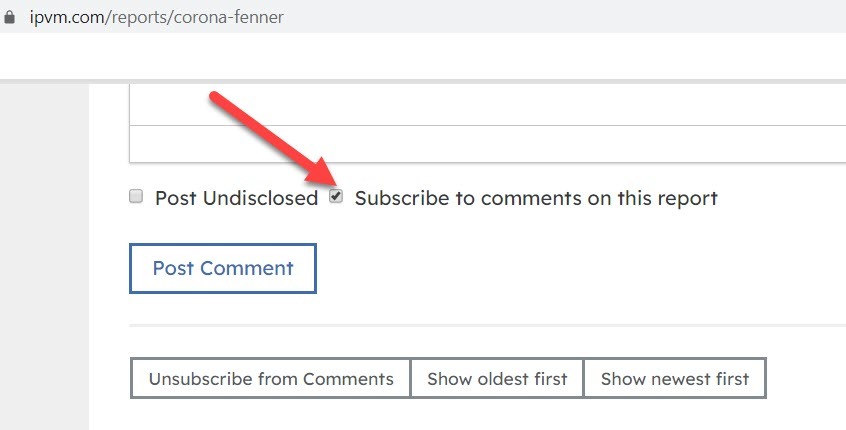Click the red arrow's tail end
This screenshot has height=430, width=846.
215,97
